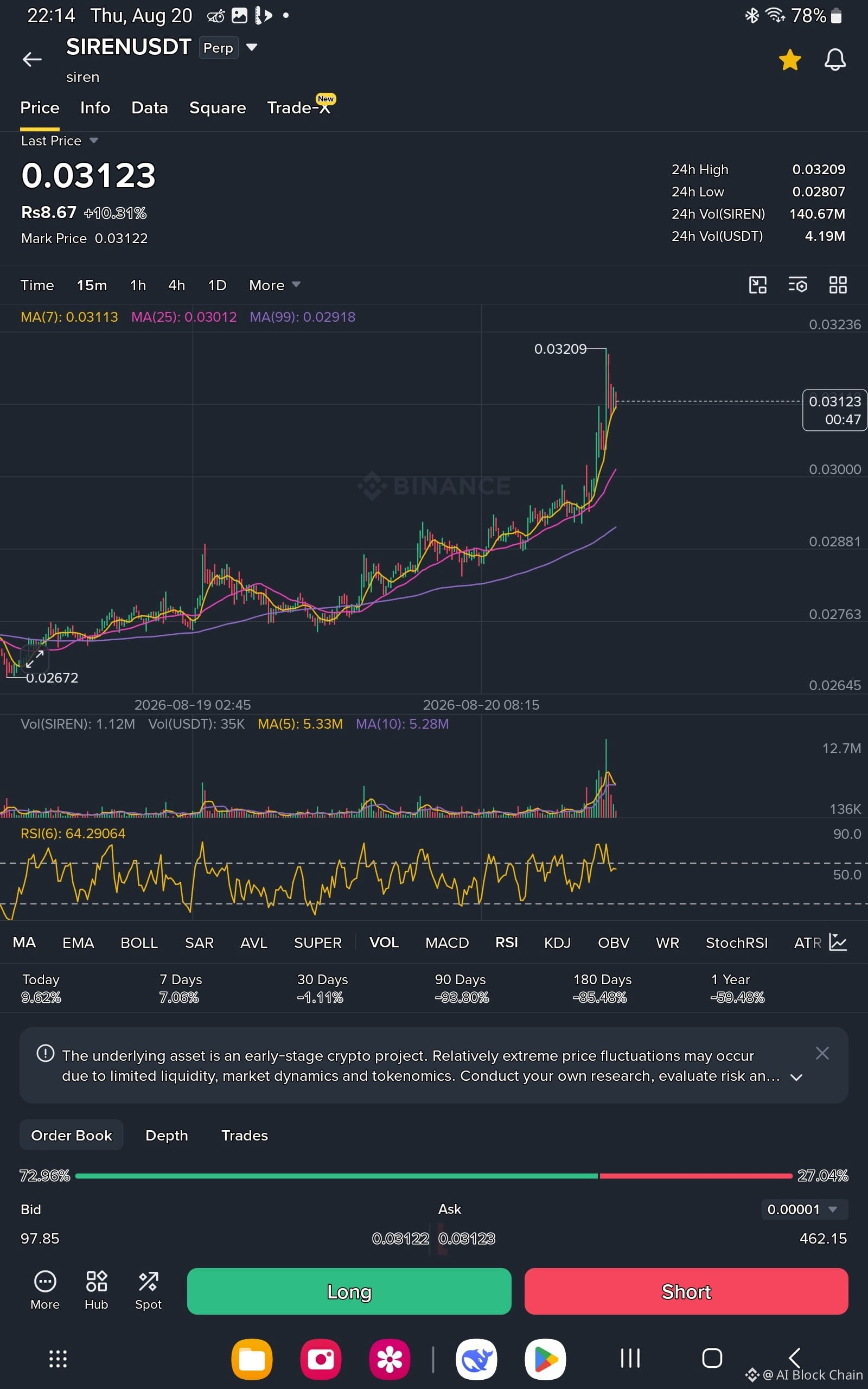
Task: Tap the green Long button
Action: click(x=349, y=1291)
